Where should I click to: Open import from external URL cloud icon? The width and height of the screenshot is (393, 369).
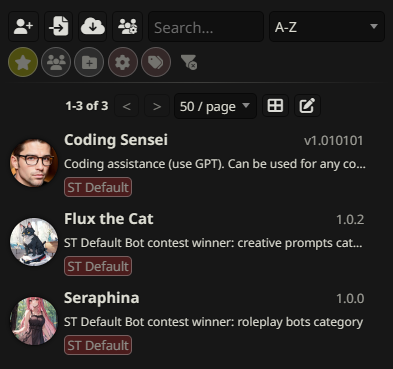(93, 27)
